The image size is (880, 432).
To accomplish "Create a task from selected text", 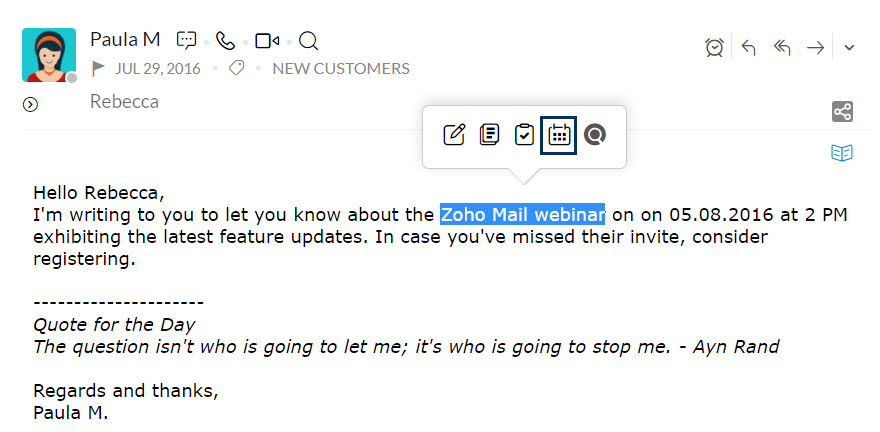I will pyautogui.click(x=524, y=134).
